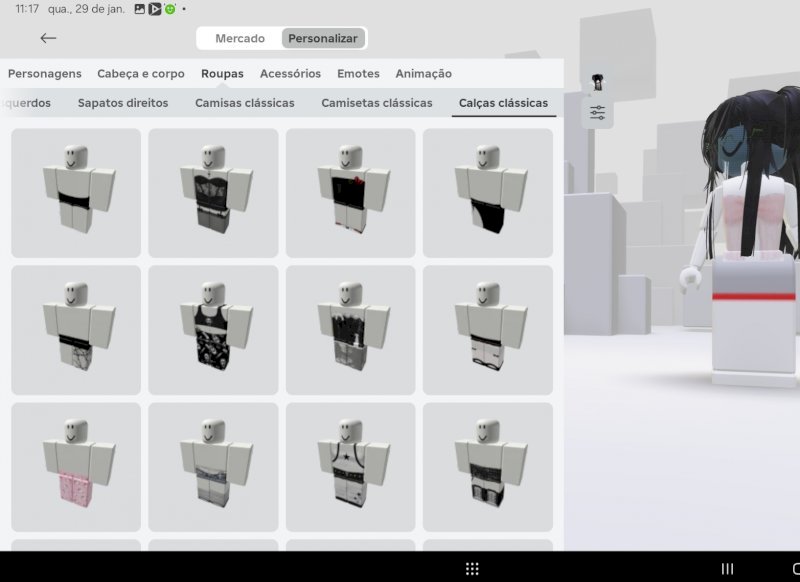Show Camisetas clássicas items
The height and width of the screenshot is (582, 800).
pos(377,103)
